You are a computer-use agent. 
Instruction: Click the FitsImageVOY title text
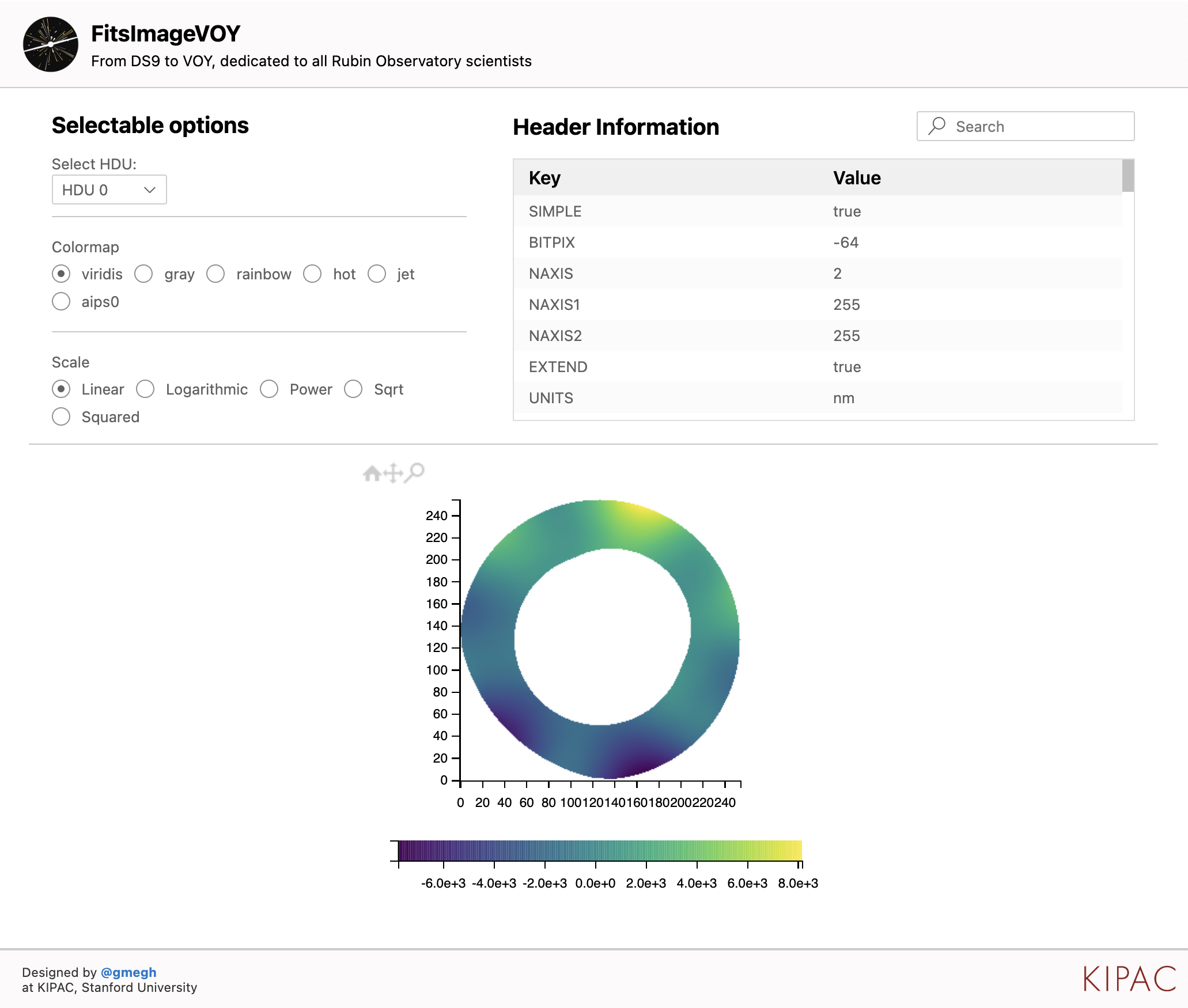click(x=165, y=33)
